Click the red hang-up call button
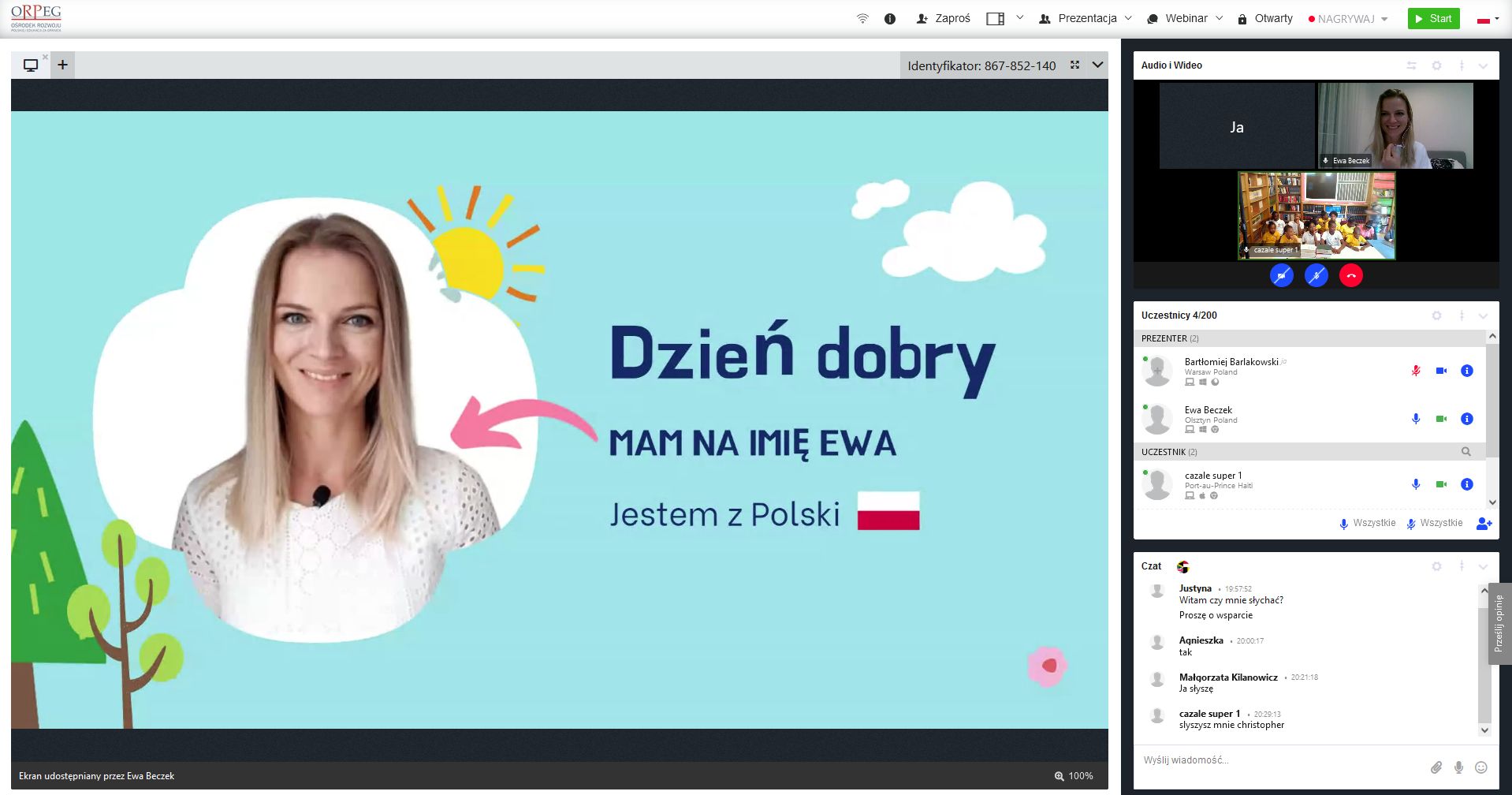Viewport: 1512px width, 795px height. pyautogui.click(x=1350, y=275)
